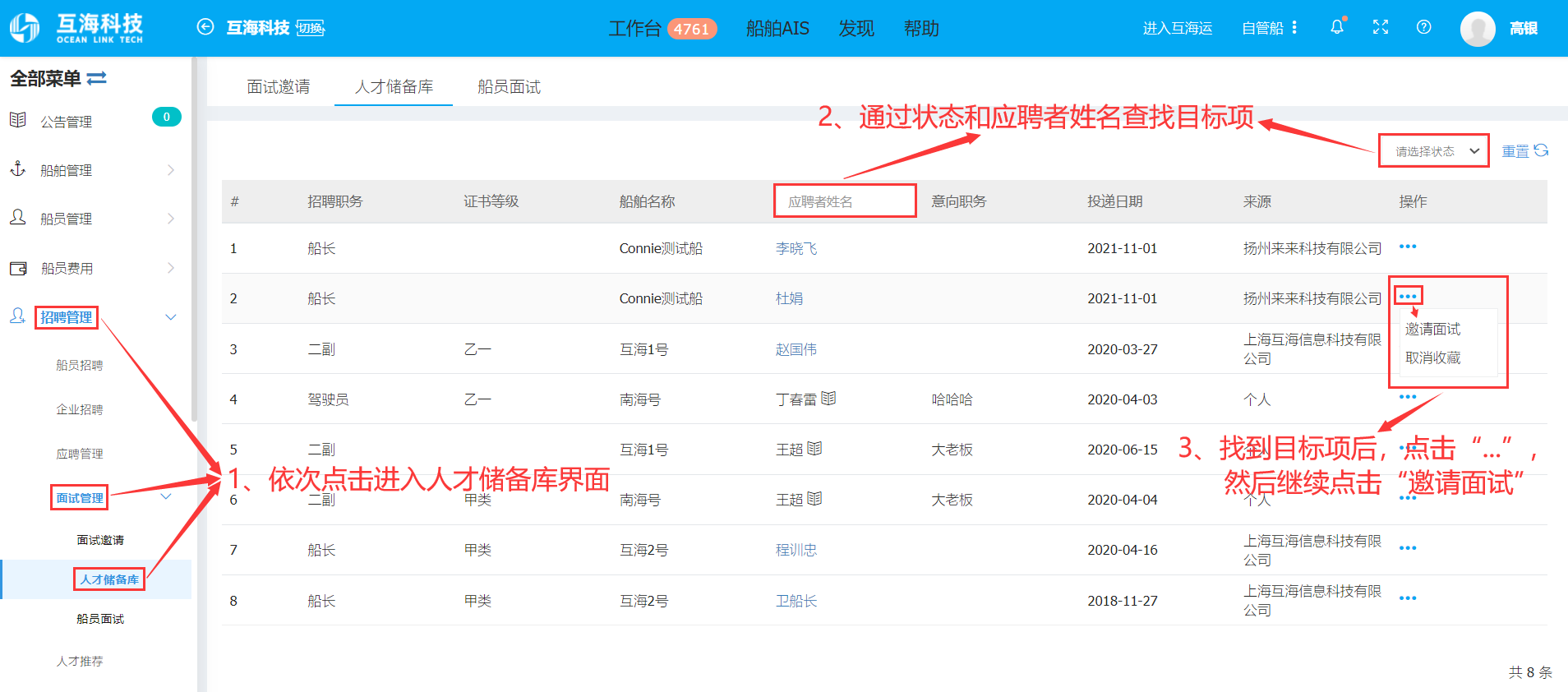Click resume icon next to 王超 in row 6
The height and width of the screenshot is (692, 1568).
pos(814,498)
